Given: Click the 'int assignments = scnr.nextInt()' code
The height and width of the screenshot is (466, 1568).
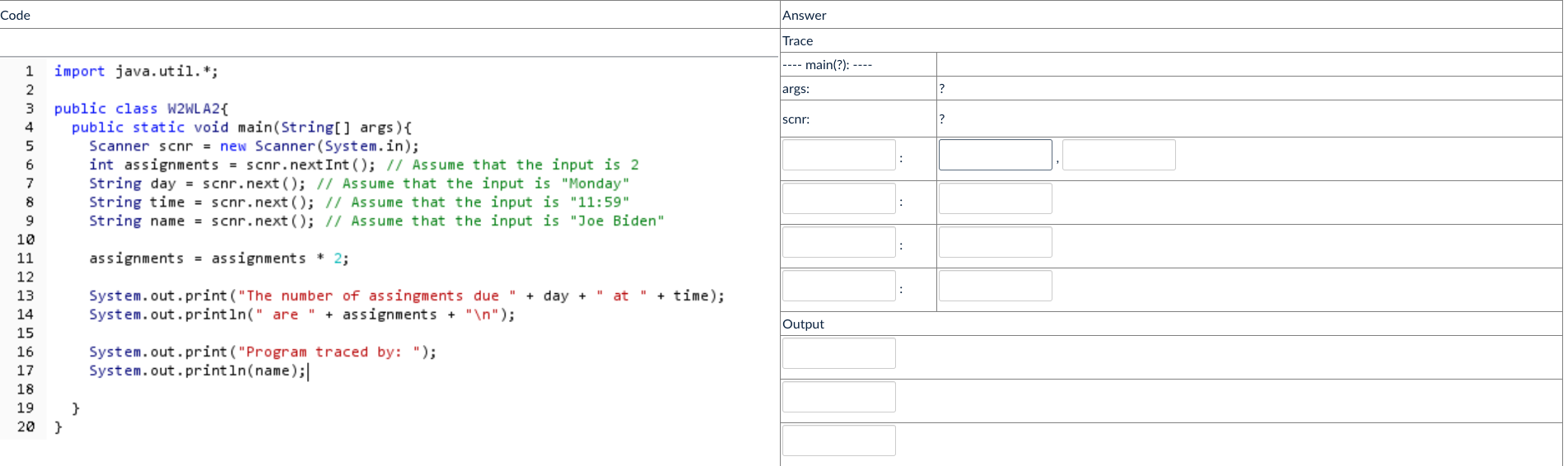Looking at the screenshot, I should click(x=232, y=165).
